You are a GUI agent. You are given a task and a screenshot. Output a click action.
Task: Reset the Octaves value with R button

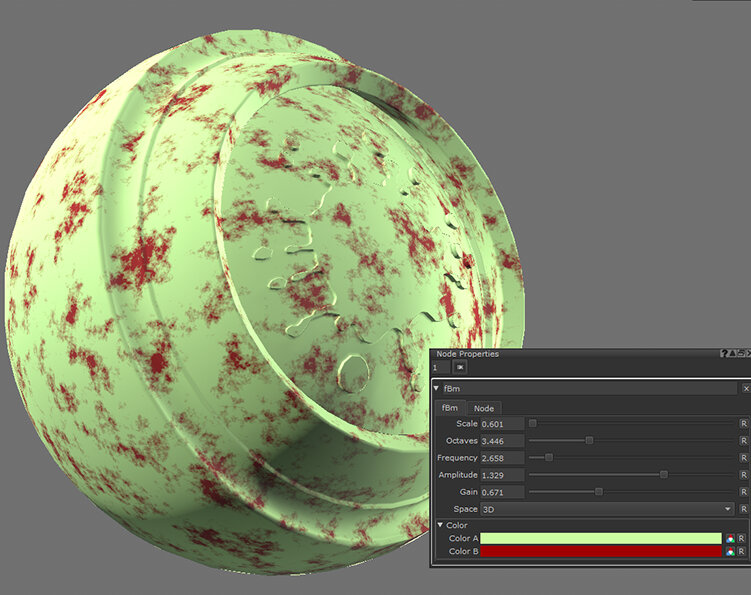743,441
